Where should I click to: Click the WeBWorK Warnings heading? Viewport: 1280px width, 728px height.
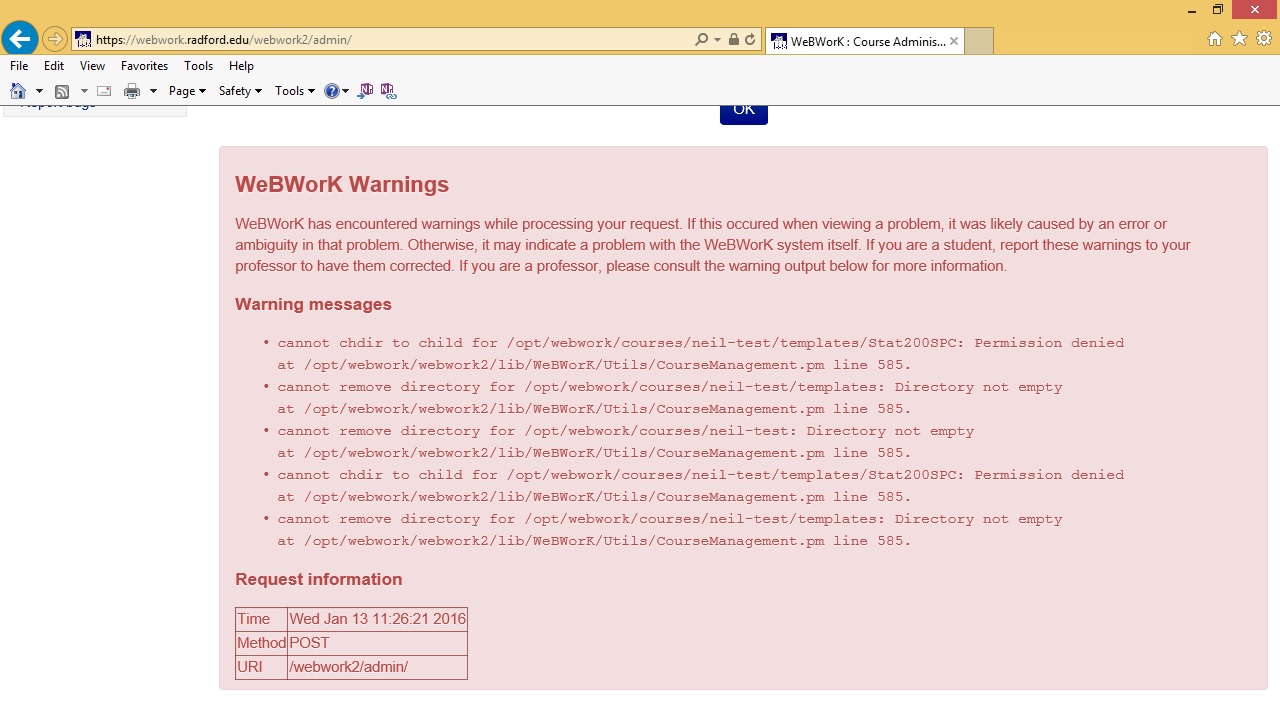[x=342, y=184]
